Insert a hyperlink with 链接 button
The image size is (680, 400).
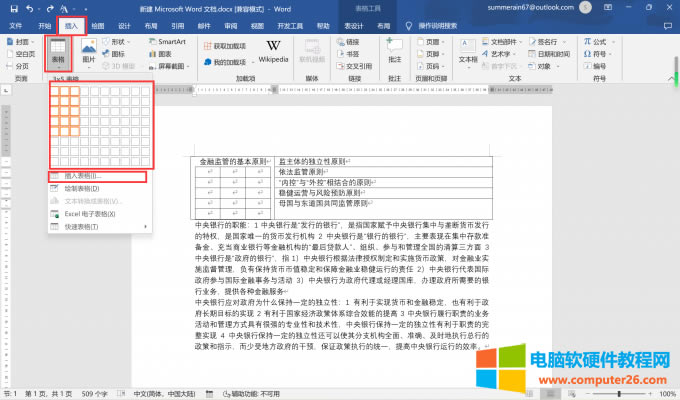pyautogui.click(x=352, y=43)
